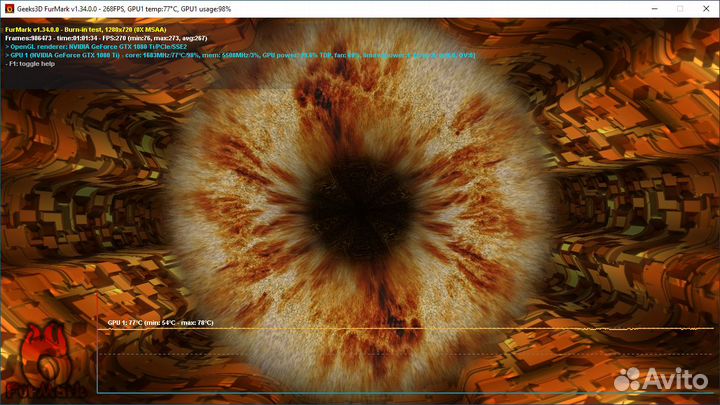Click the Avito watermark logo
Viewport: 720px width, 405px height.
(x=627, y=378)
